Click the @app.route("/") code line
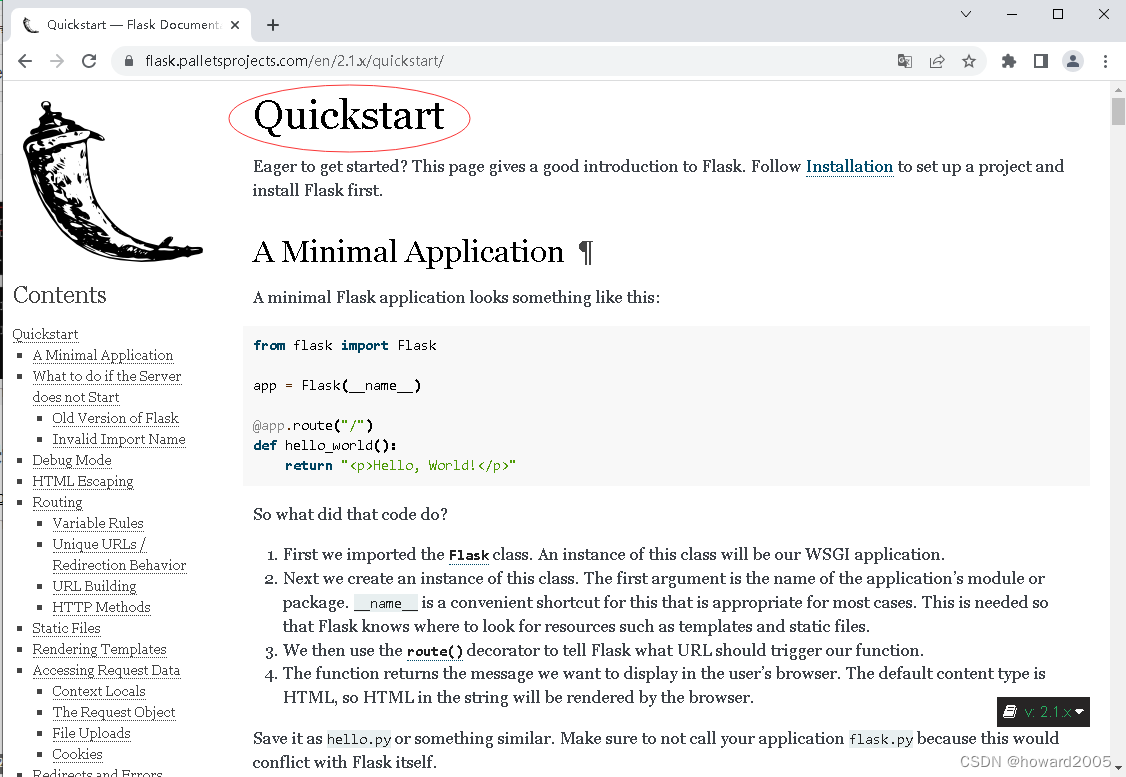 tap(313, 426)
